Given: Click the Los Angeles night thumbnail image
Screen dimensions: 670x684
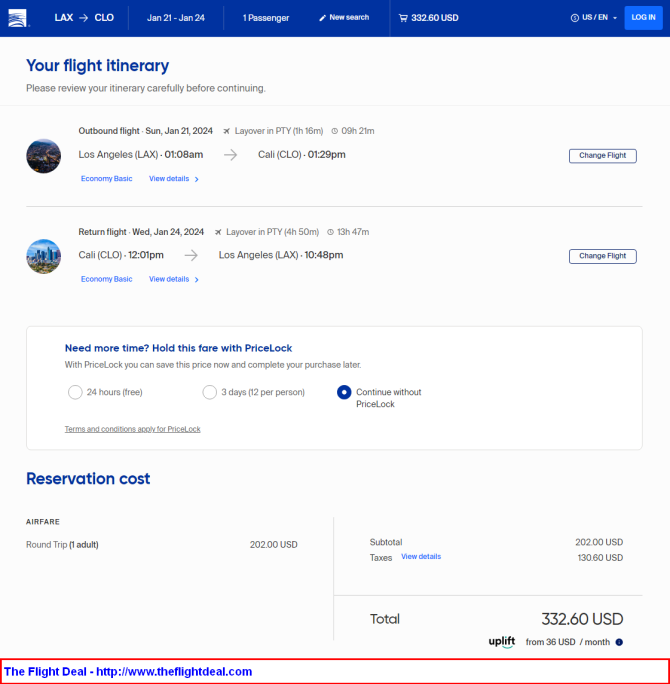Looking at the screenshot, I should 44,156.
